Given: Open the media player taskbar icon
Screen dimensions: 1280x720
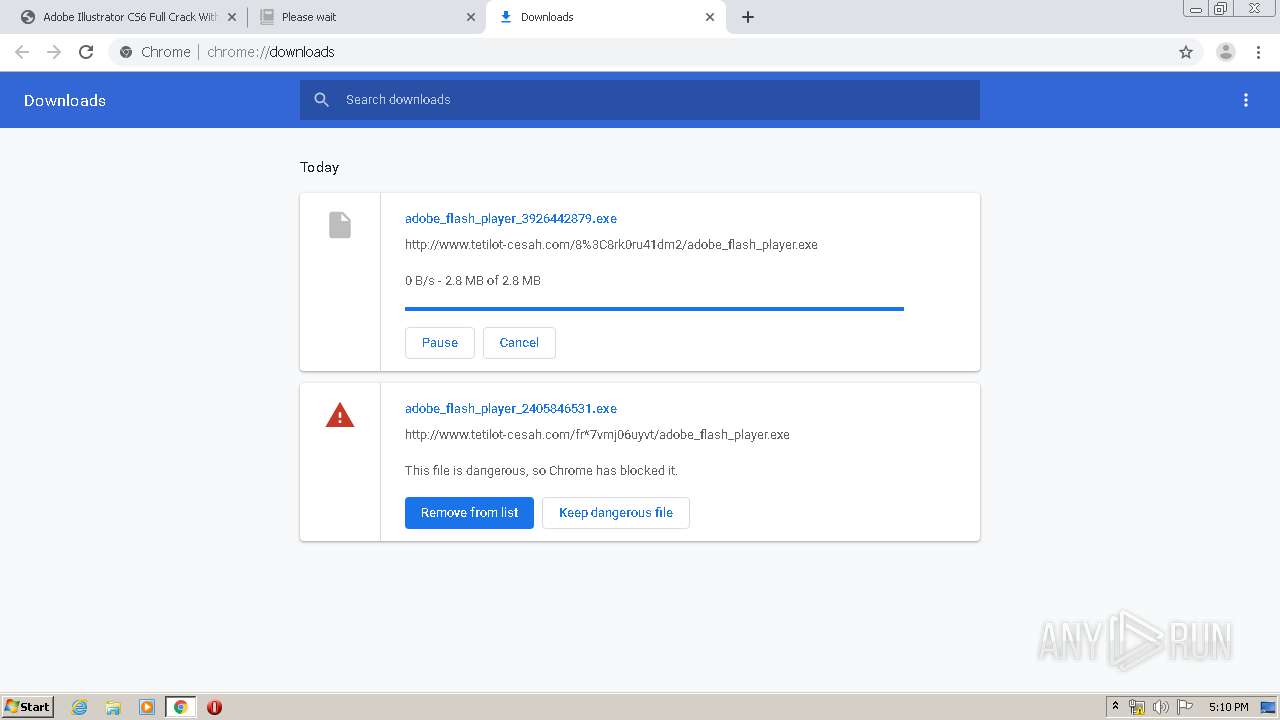Looking at the screenshot, I should [x=147, y=707].
